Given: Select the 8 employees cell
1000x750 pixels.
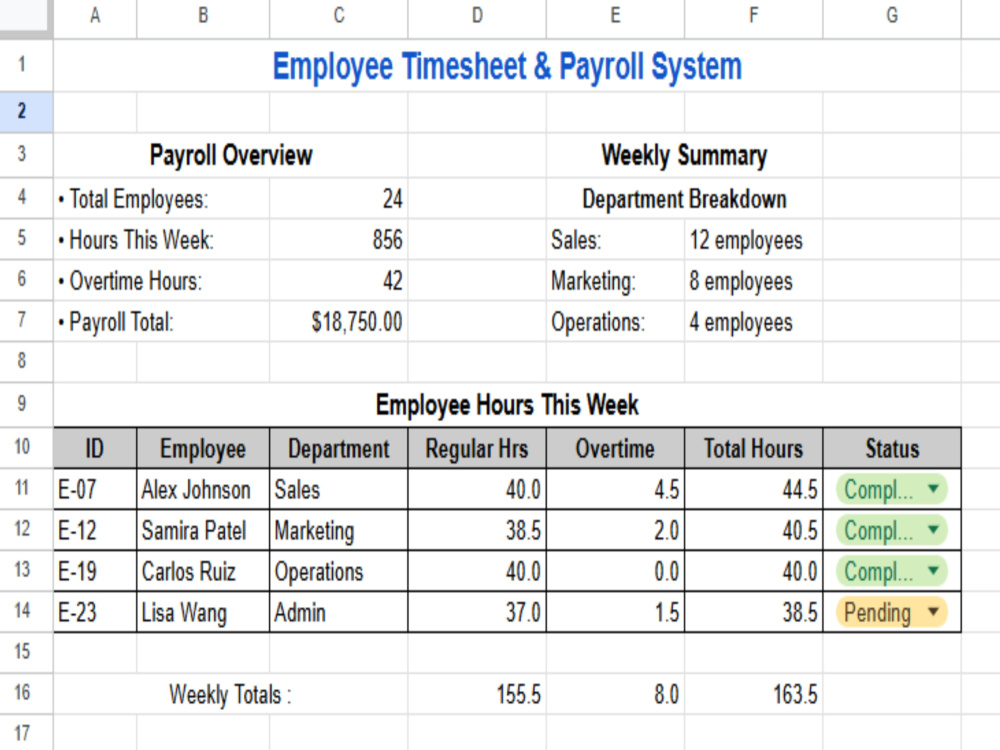Looking at the screenshot, I should click(754, 281).
